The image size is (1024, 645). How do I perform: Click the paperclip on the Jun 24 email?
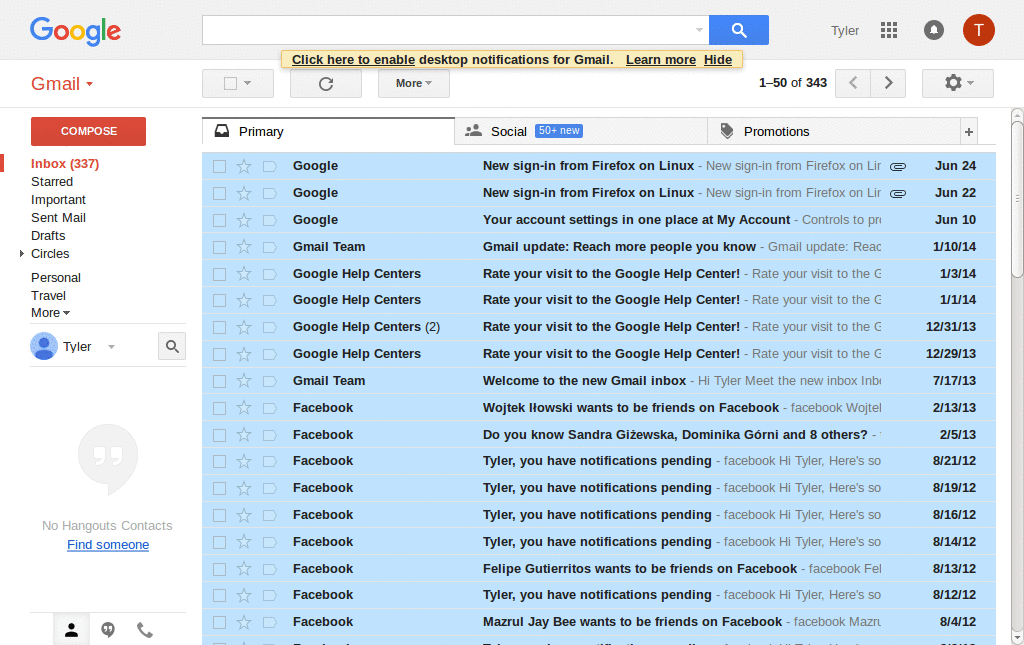coord(897,166)
